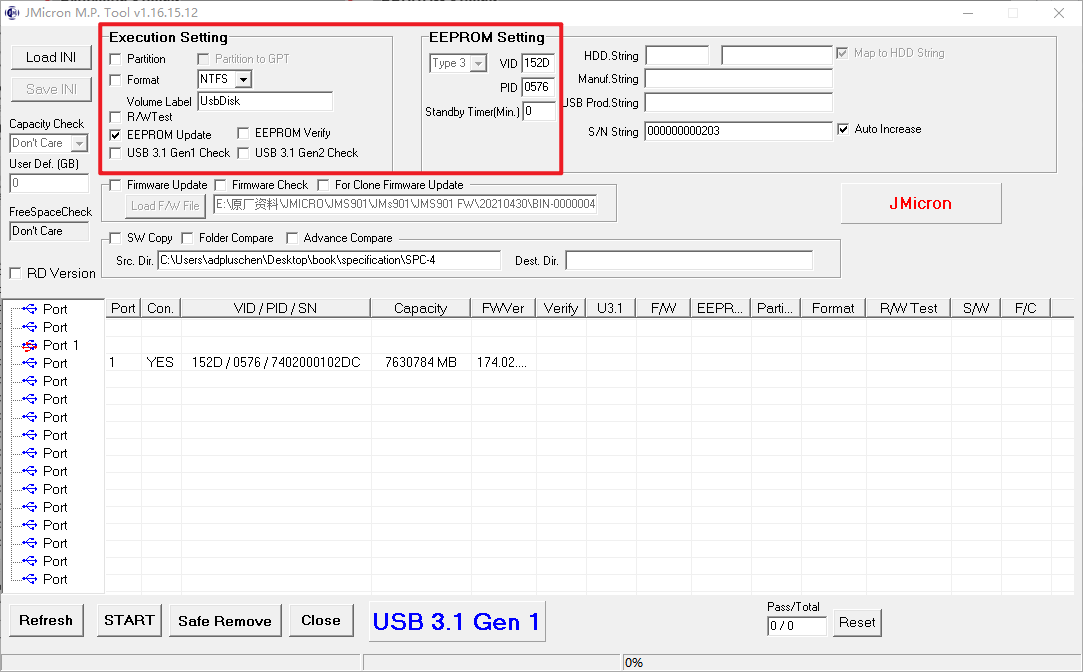Viewport: 1083px width, 672px height.
Task: Tick the USB 3.1 Gen2 Check box
Action: [x=243, y=153]
